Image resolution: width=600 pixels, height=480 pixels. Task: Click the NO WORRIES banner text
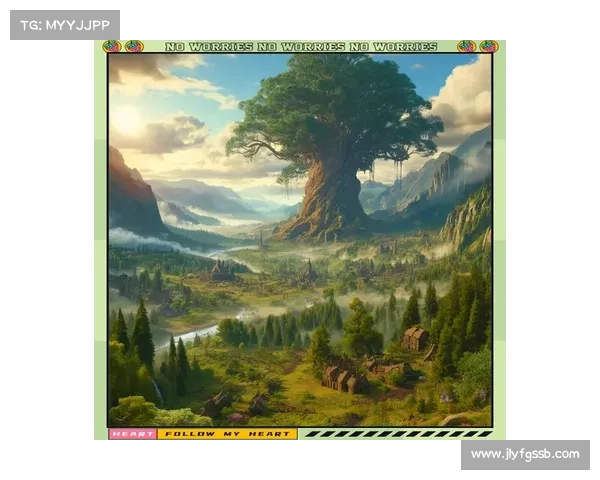300,46
